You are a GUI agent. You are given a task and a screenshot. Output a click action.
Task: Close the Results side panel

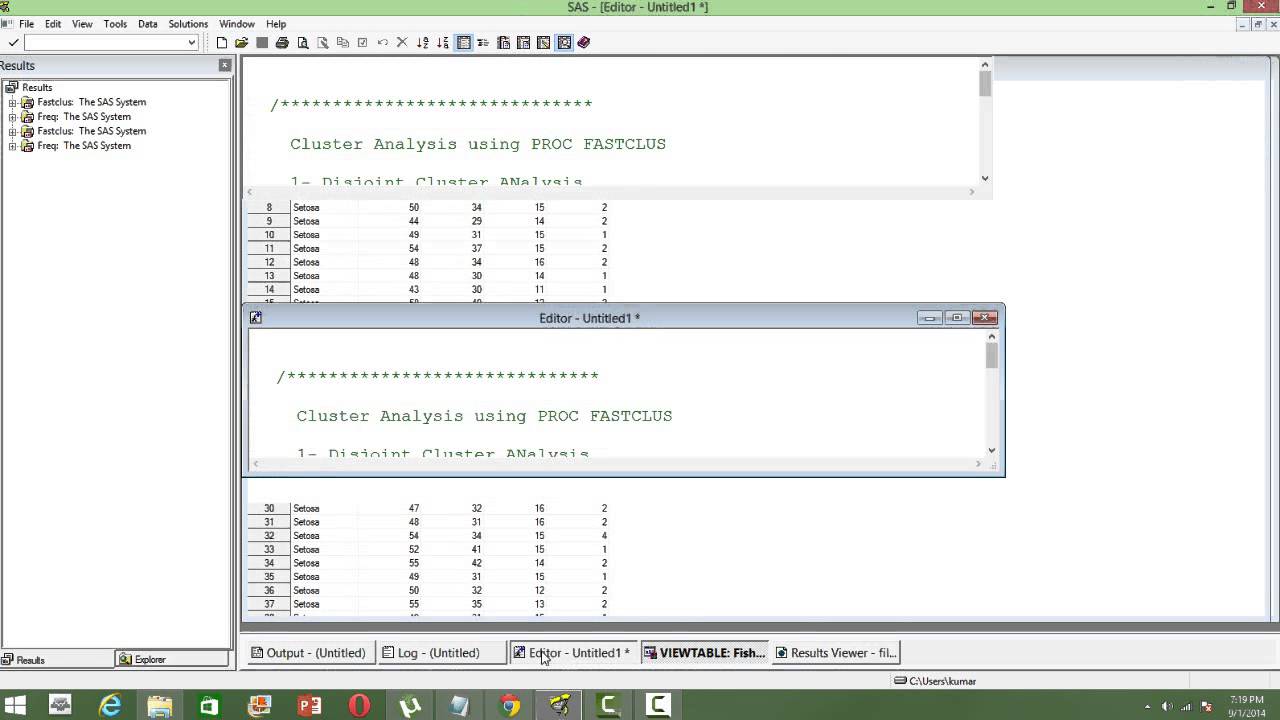[x=225, y=65]
